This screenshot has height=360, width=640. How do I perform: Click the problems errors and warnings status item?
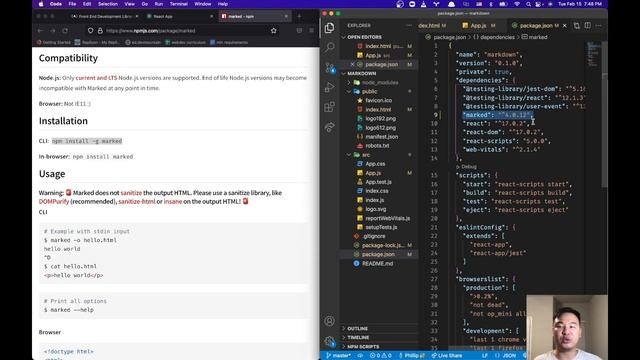pyautogui.click(x=380, y=356)
